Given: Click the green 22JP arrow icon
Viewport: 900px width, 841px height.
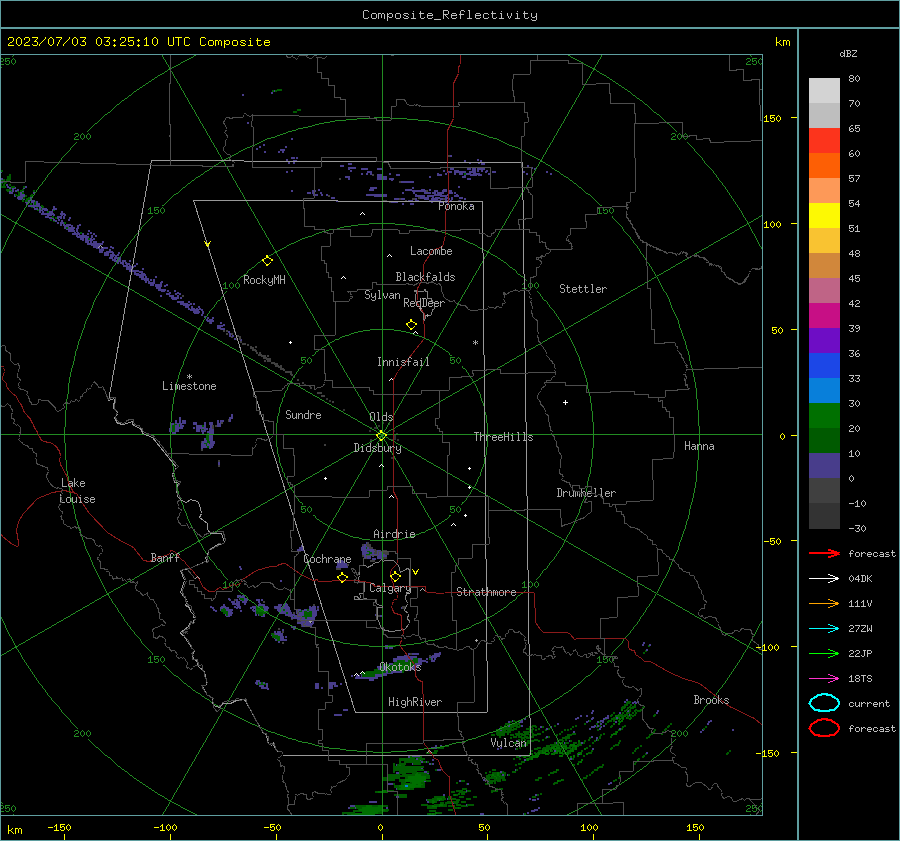Looking at the screenshot, I should click(824, 653).
